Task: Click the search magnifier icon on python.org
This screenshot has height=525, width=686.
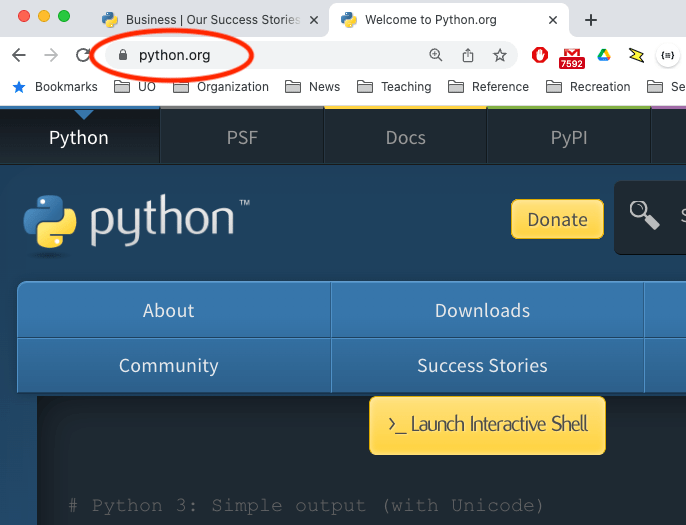Action: pos(644,215)
